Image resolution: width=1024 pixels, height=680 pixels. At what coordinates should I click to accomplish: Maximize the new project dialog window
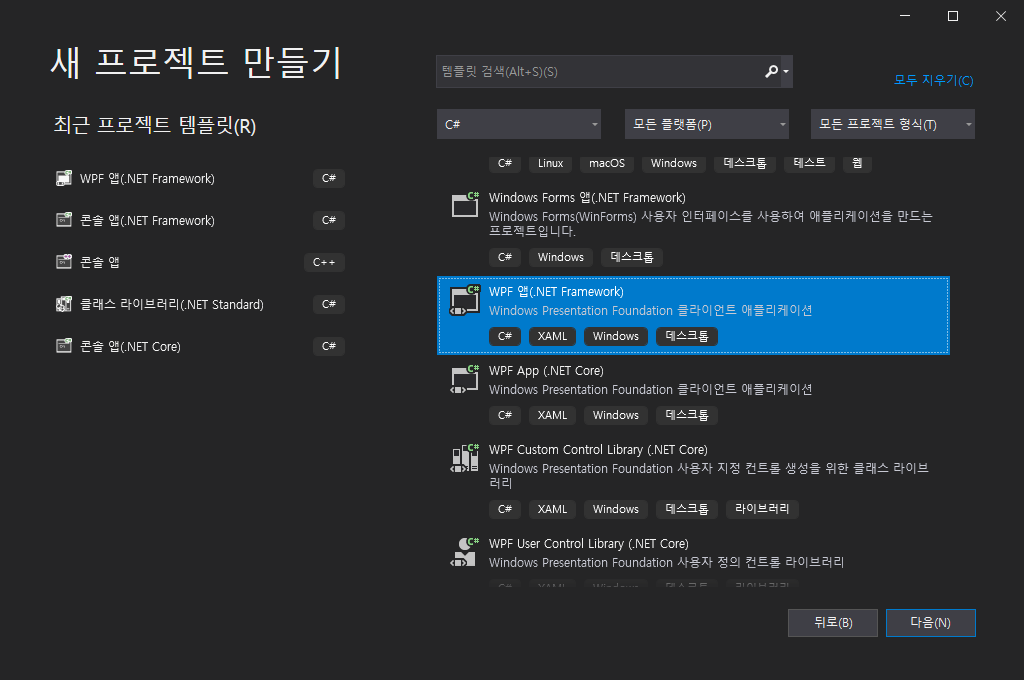pyautogui.click(x=953, y=16)
